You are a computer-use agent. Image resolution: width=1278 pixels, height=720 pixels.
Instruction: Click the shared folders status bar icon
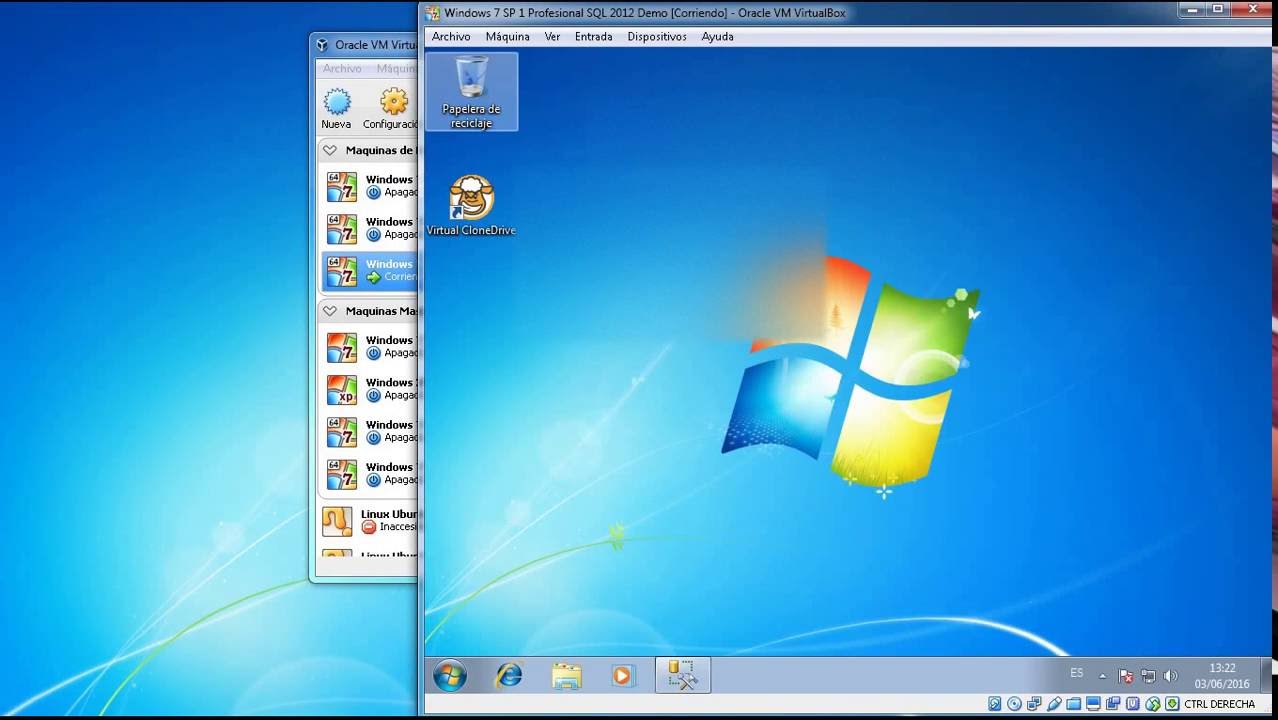[x=1074, y=704]
